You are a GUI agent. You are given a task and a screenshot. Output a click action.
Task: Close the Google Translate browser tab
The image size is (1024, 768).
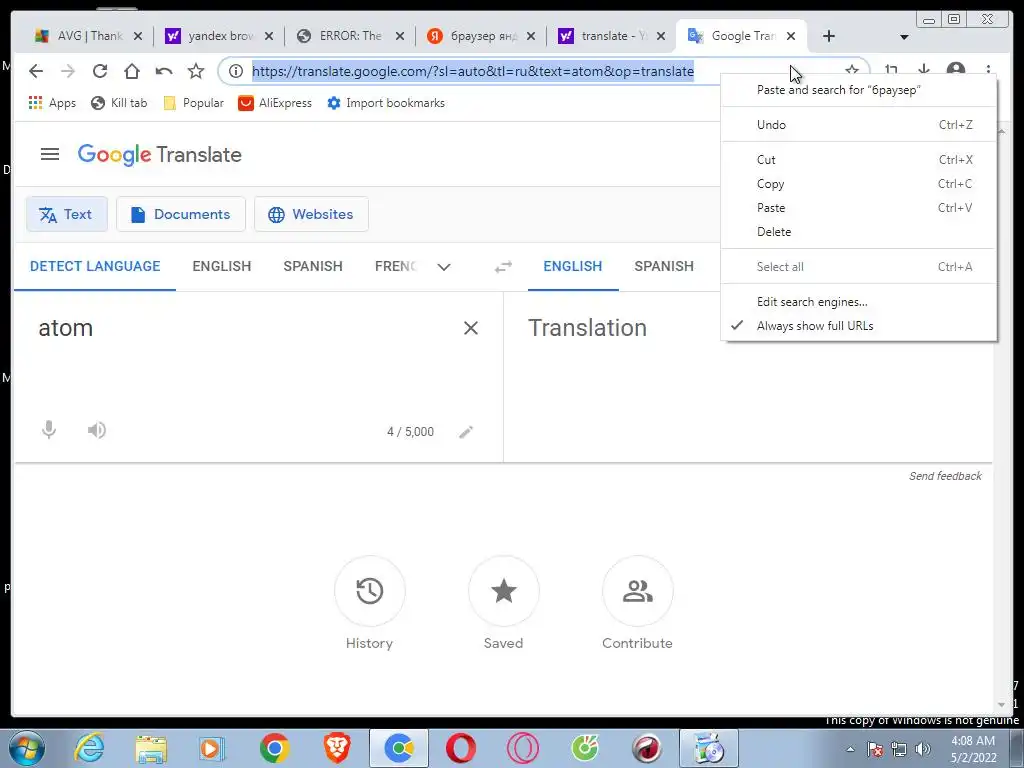click(x=791, y=36)
